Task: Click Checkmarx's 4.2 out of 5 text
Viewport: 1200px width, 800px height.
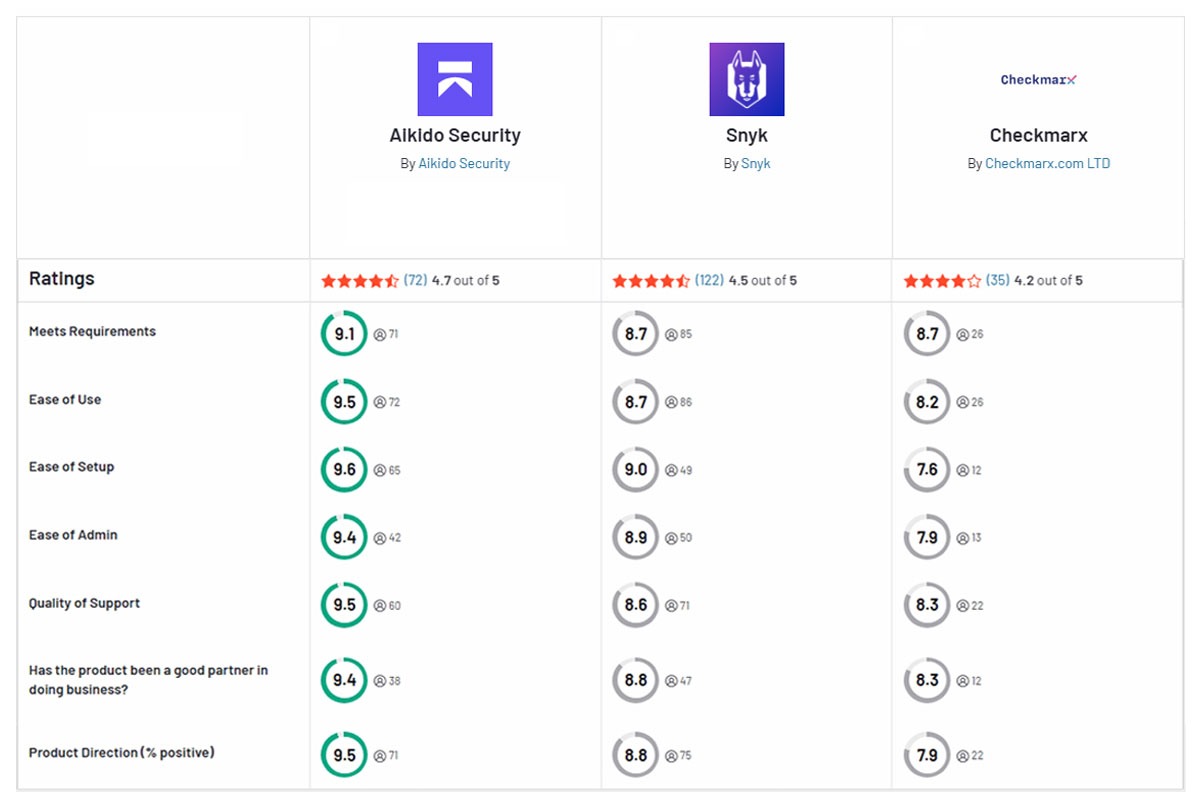Action: (1049, 281)
